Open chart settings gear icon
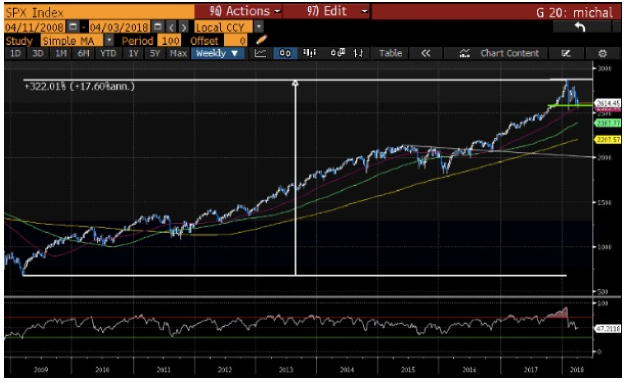The width and height of the screenshot is (630, 382). [x=603, y=53]
